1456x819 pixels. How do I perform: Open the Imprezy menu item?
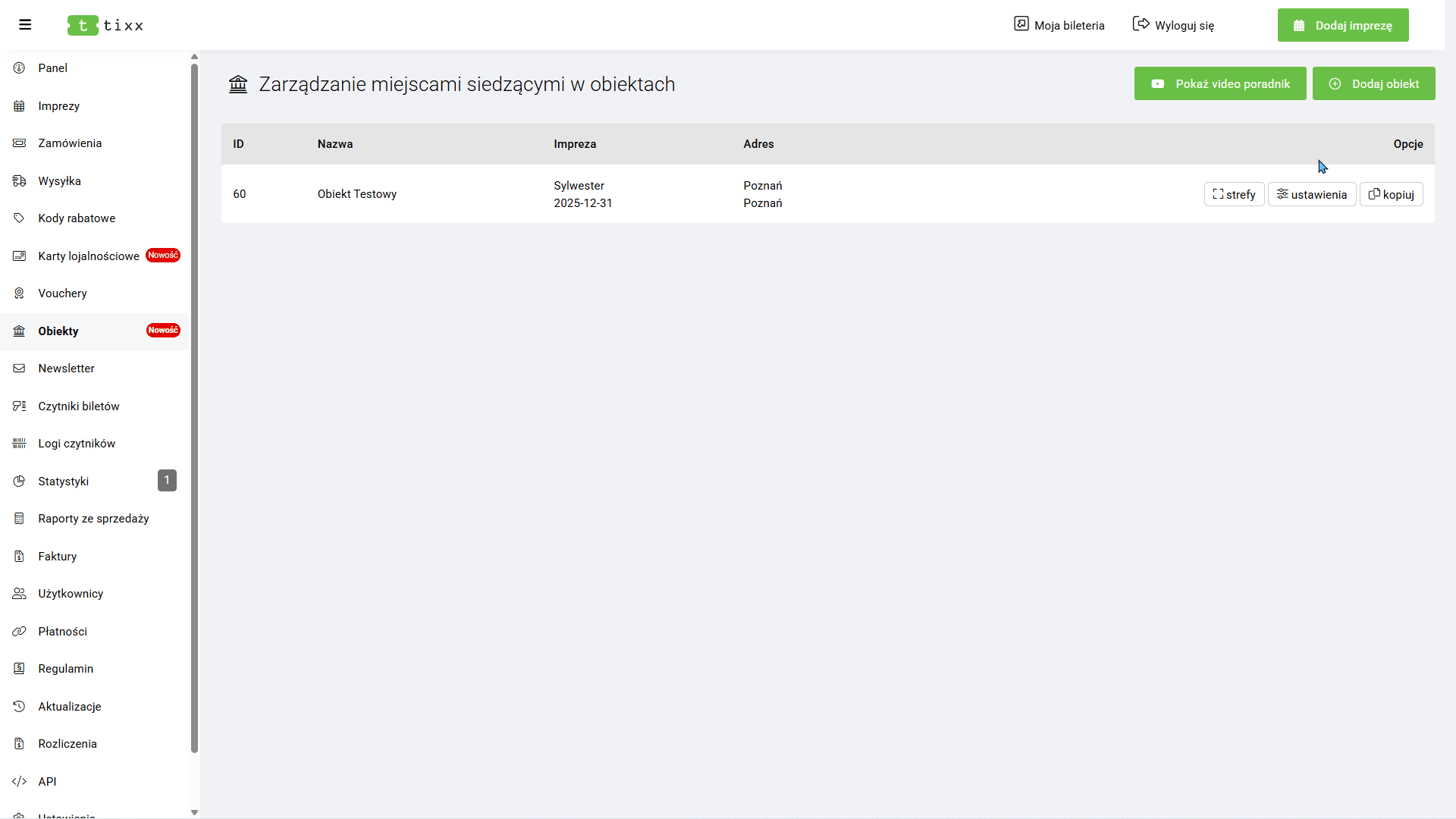58,106
